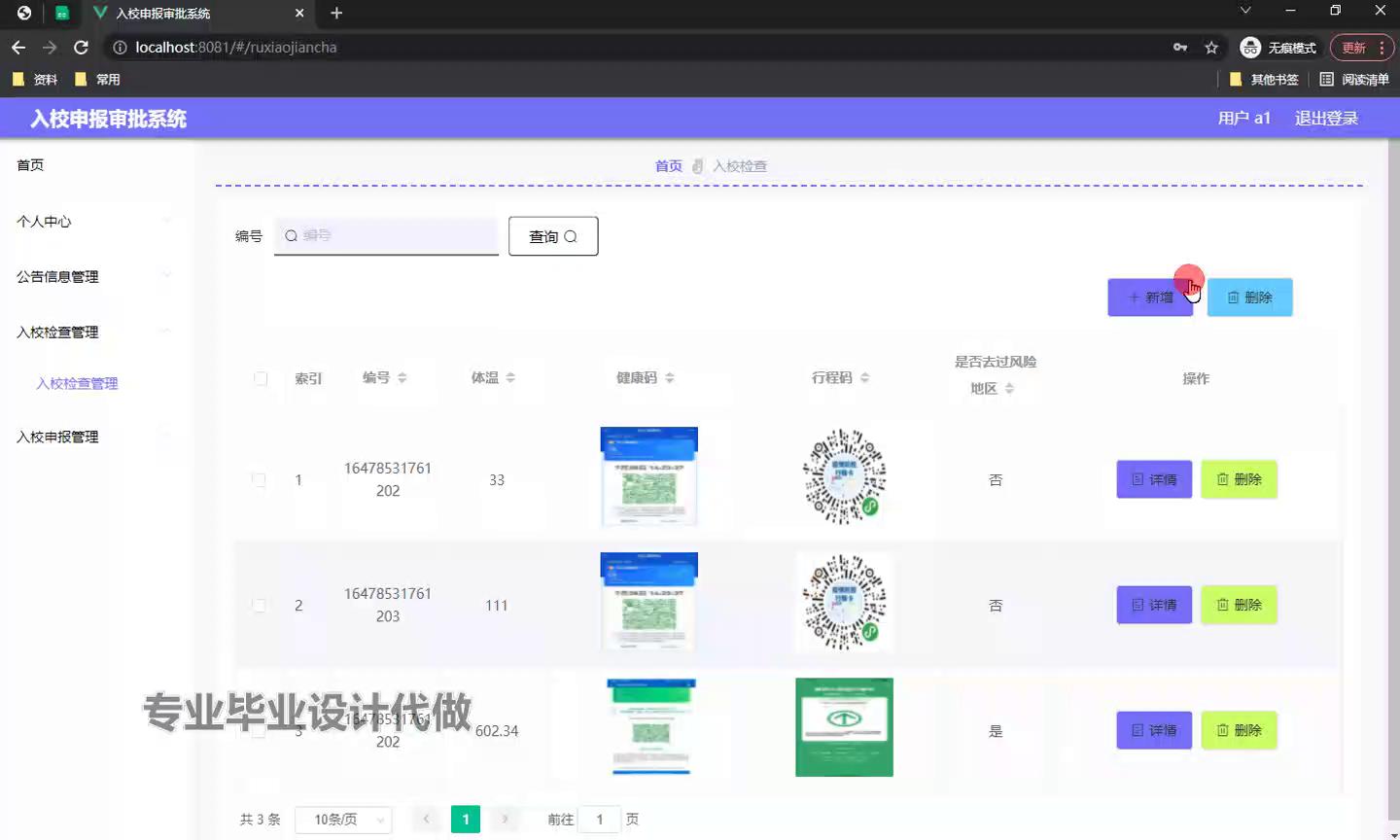Sort by 健康码 column sort arrows
This screenshot has width=1400, height=840.
click(669, 378)
